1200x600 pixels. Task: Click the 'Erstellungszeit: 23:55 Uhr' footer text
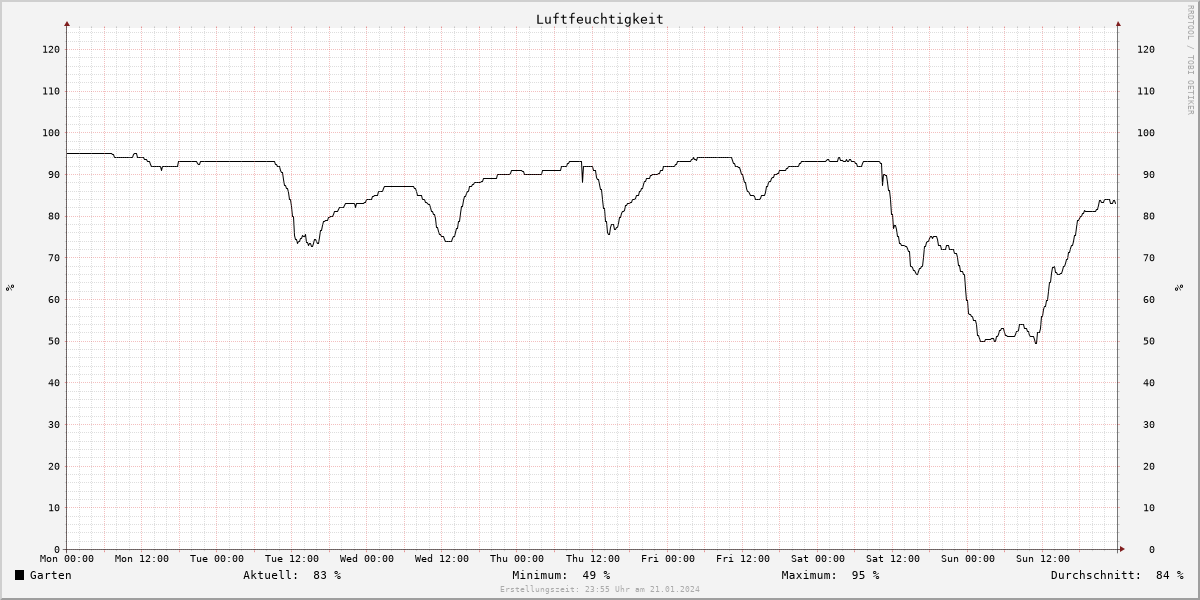click(600, 589)
